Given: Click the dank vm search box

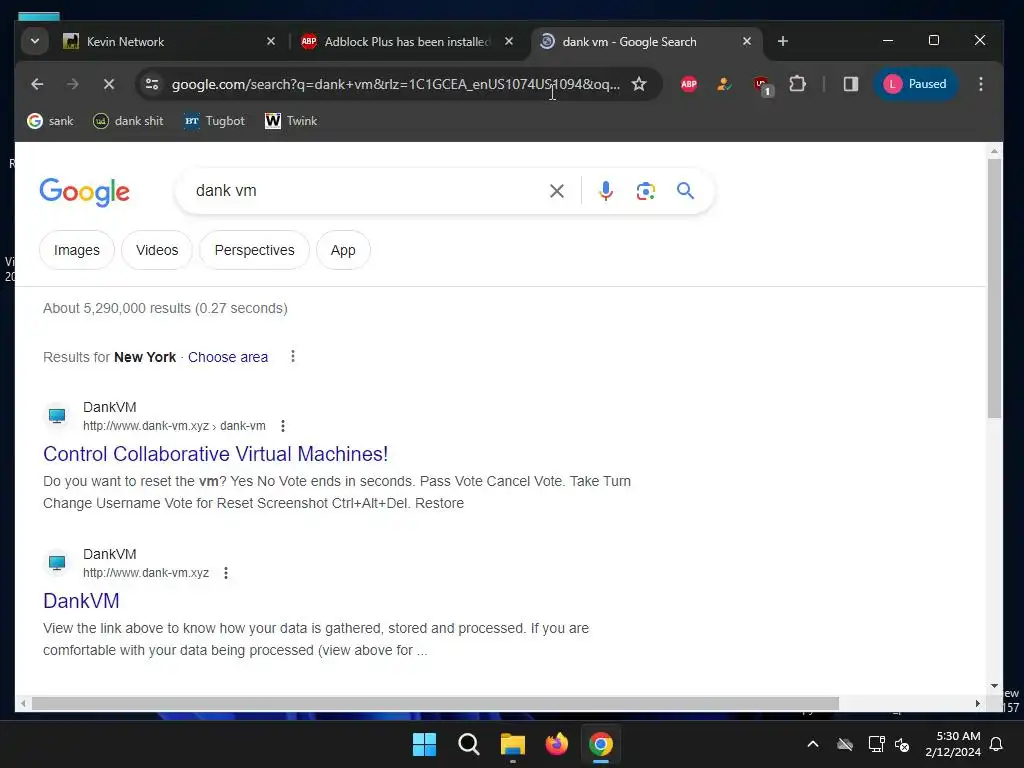Looking at the screenshot, I should click(366, 191).
